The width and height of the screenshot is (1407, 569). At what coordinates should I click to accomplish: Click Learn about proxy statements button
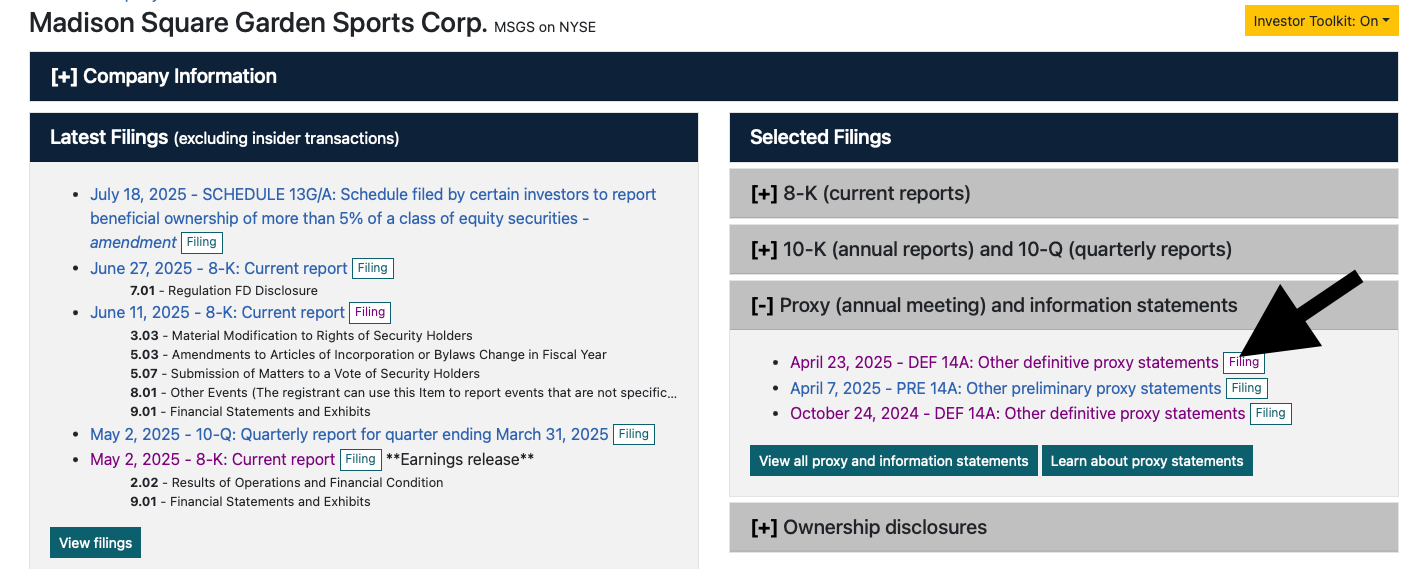pyautogui.click(x=1147, y=461)
